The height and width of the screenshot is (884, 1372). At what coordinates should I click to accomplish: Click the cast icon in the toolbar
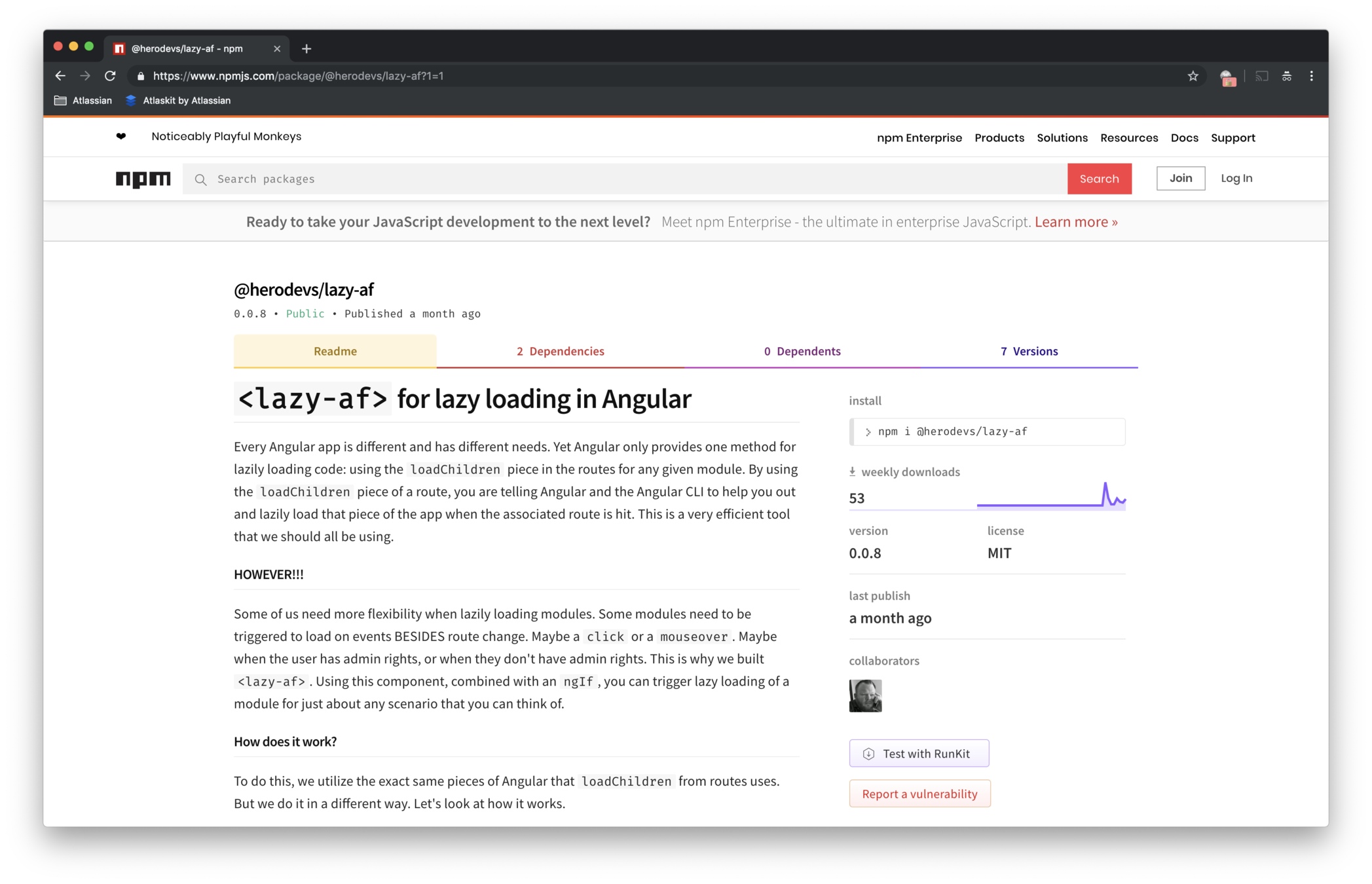(1261, 76)
